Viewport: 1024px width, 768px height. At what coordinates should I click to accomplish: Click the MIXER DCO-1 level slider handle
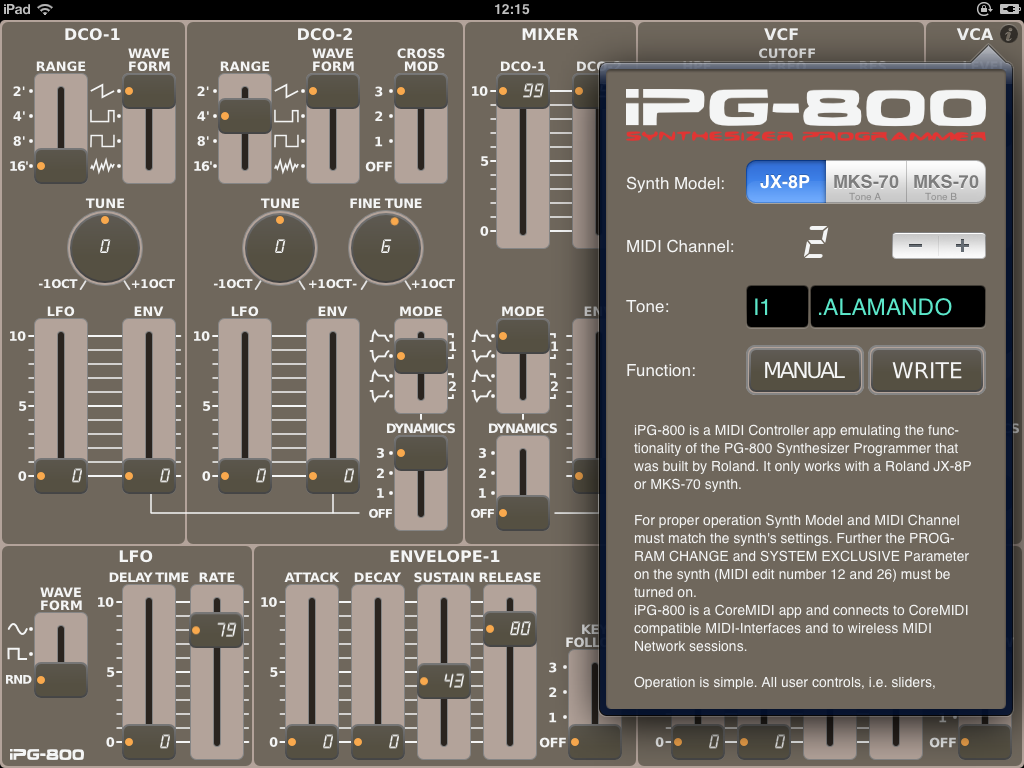click(523, 91)
